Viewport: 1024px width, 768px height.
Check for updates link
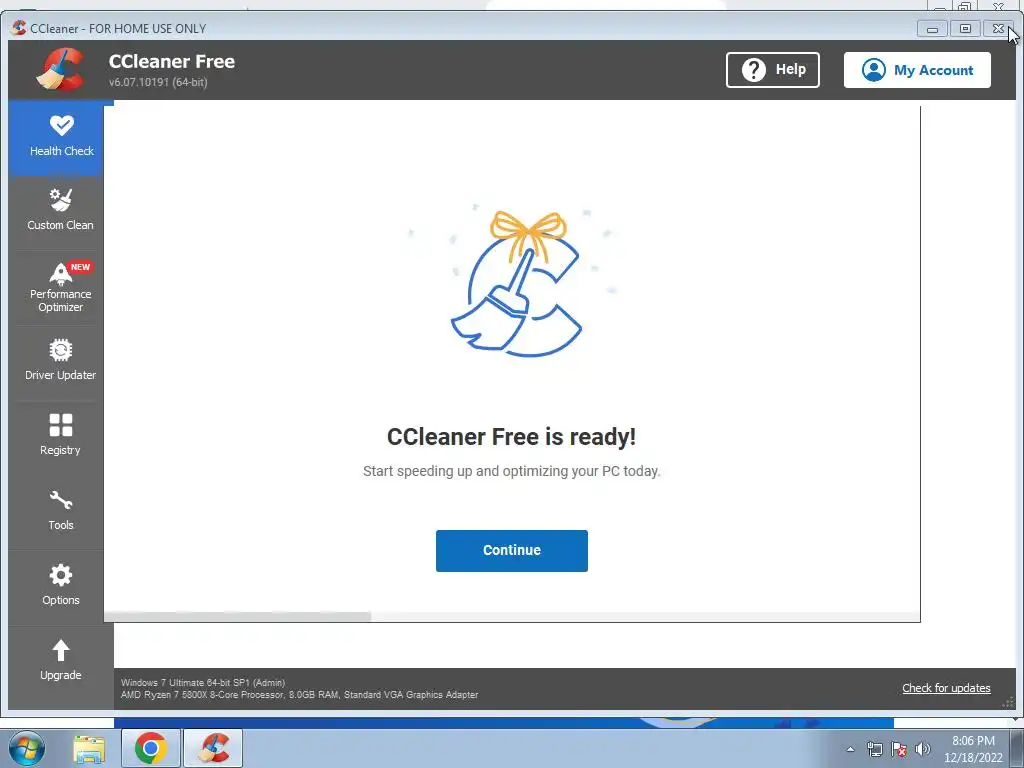click(x=946, y=688)
